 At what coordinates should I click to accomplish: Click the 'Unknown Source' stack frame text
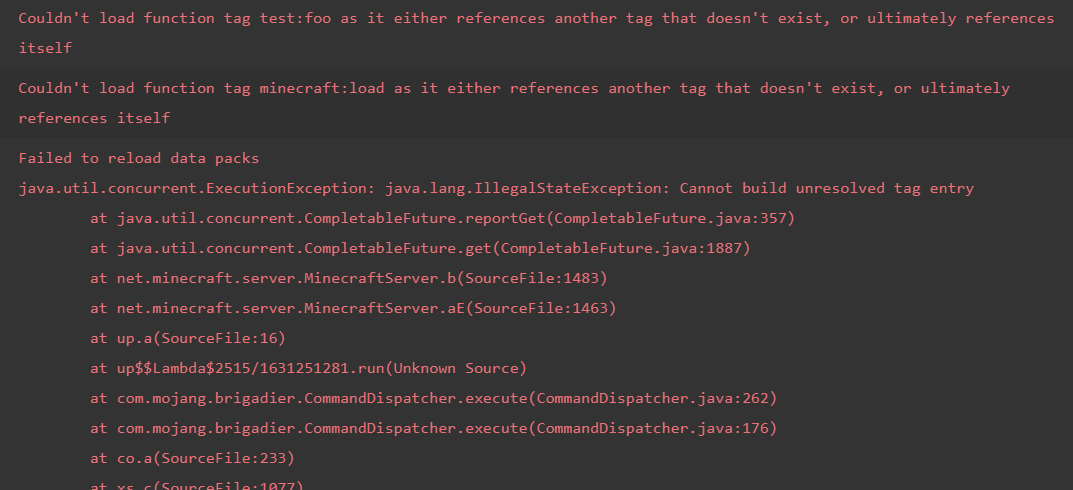(x=456, y=368)
